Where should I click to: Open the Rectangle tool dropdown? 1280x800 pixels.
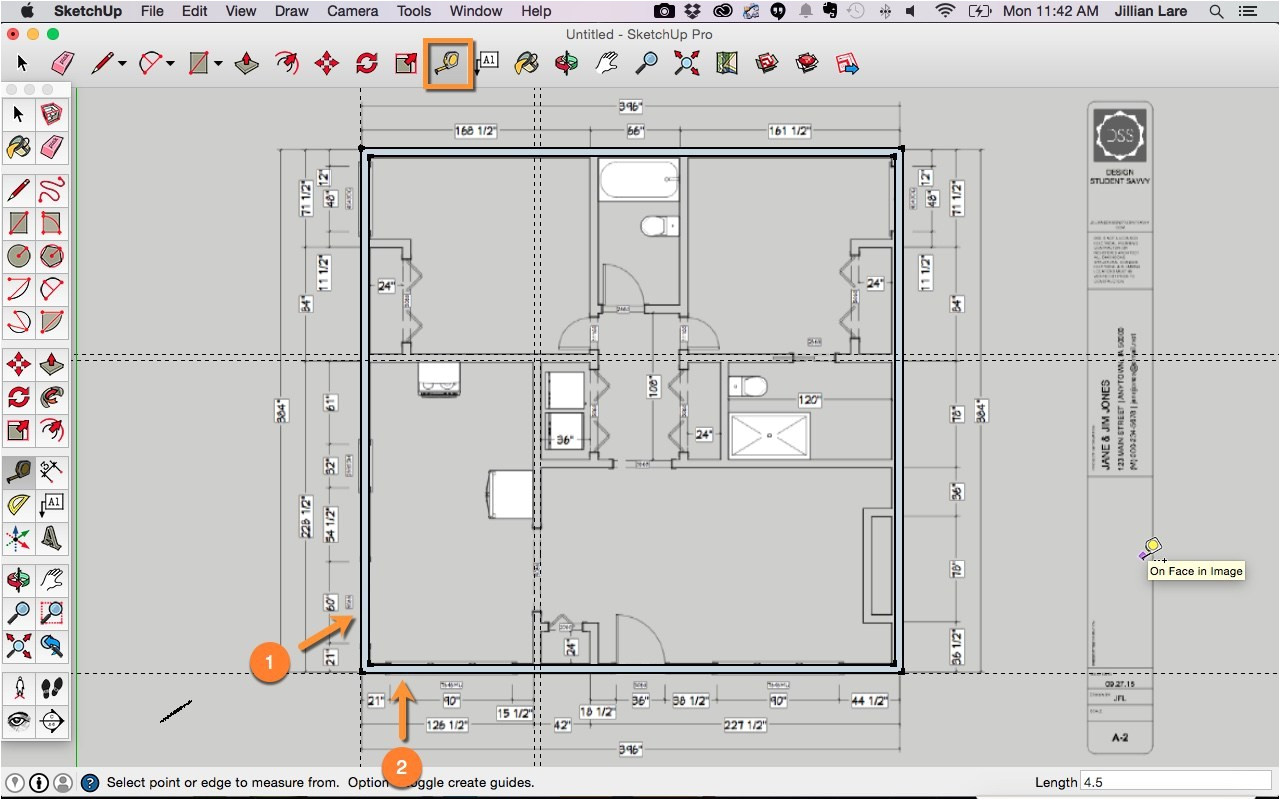point(217,62)
